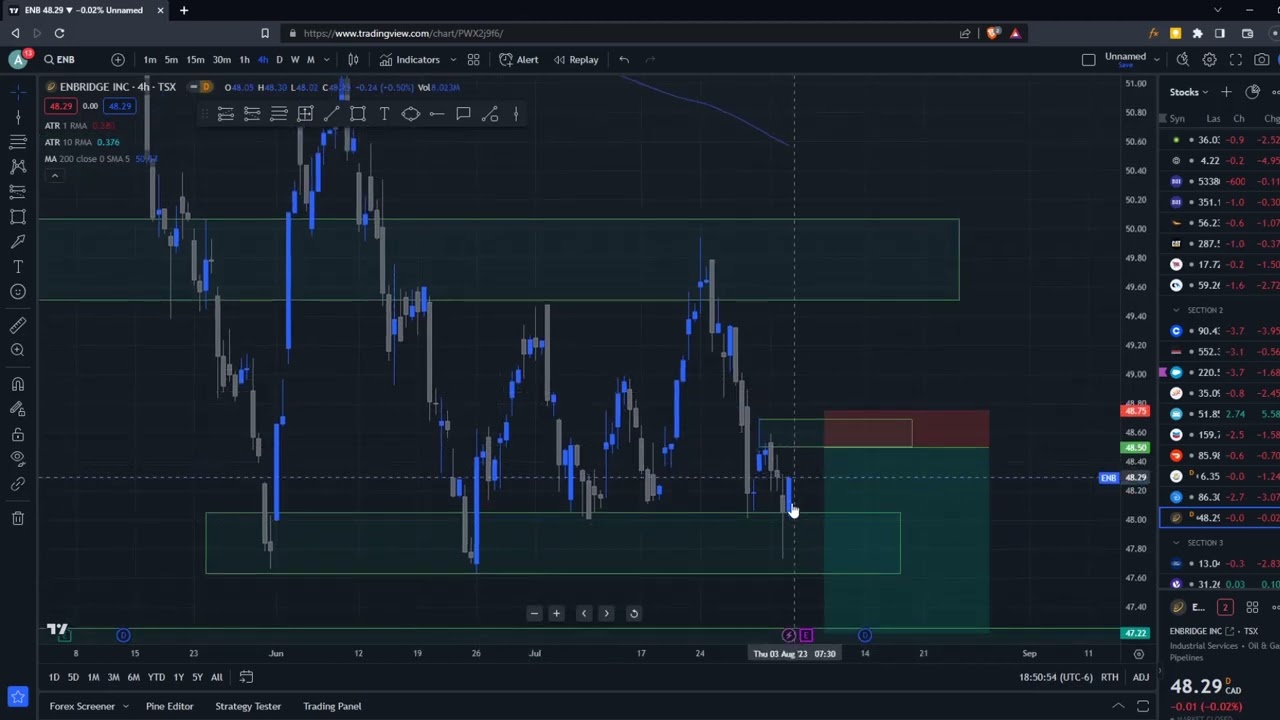Set range to 1Y
This screenshot has width=1280, height=720.
[x=178, y=677]
